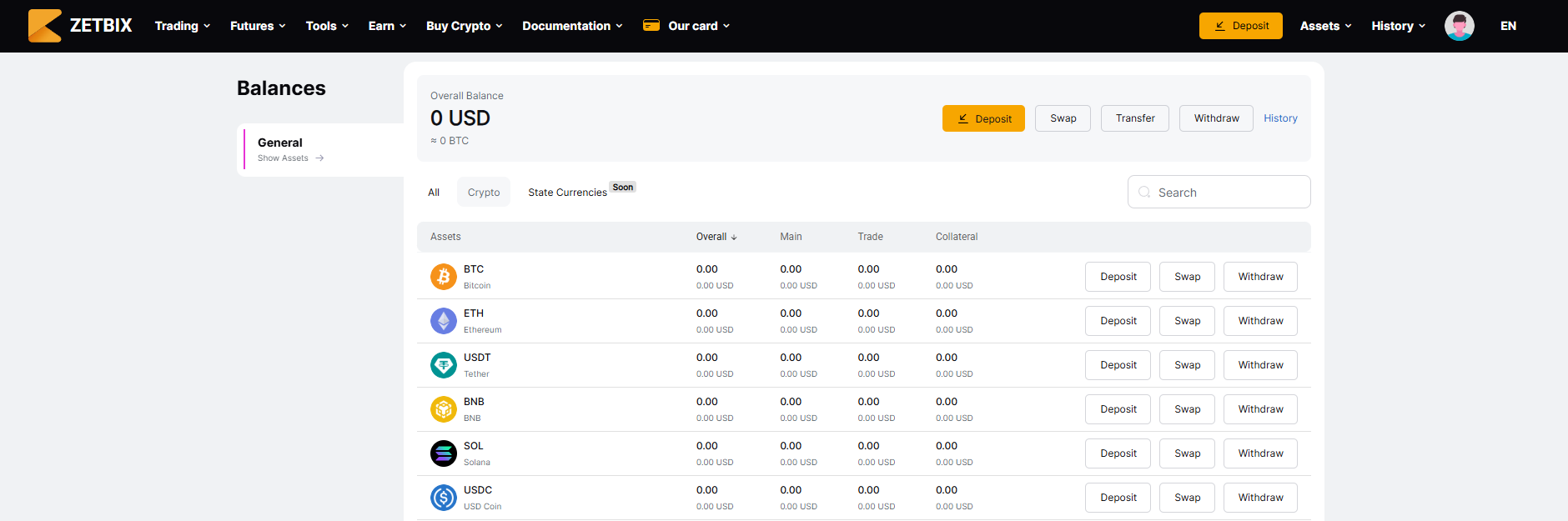
Task: Click the Tether USDT coin icon
Action: coord(444,365)
